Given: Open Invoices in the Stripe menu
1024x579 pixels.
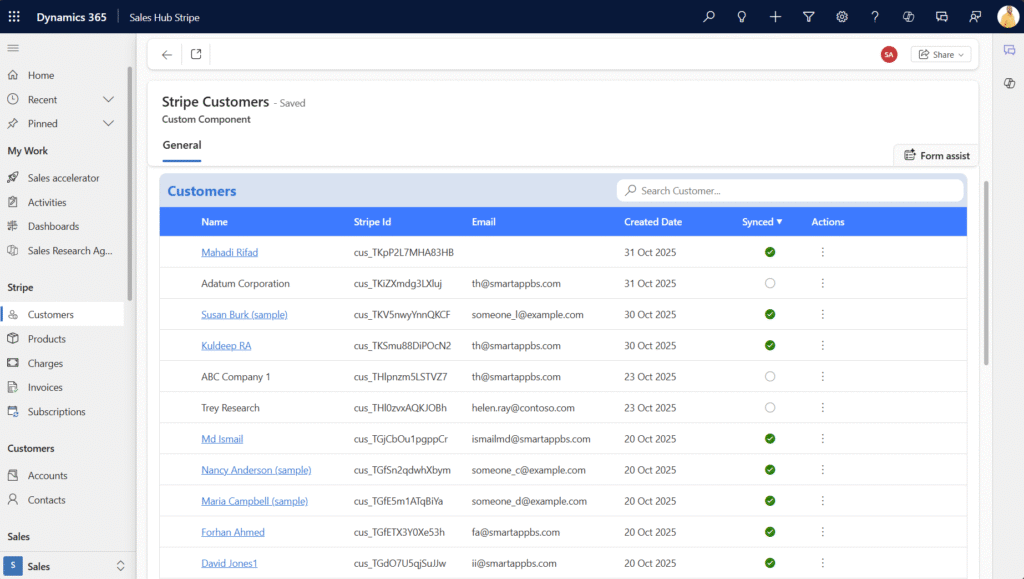Looking at the screenshot, I should click(x=45, y=388).
